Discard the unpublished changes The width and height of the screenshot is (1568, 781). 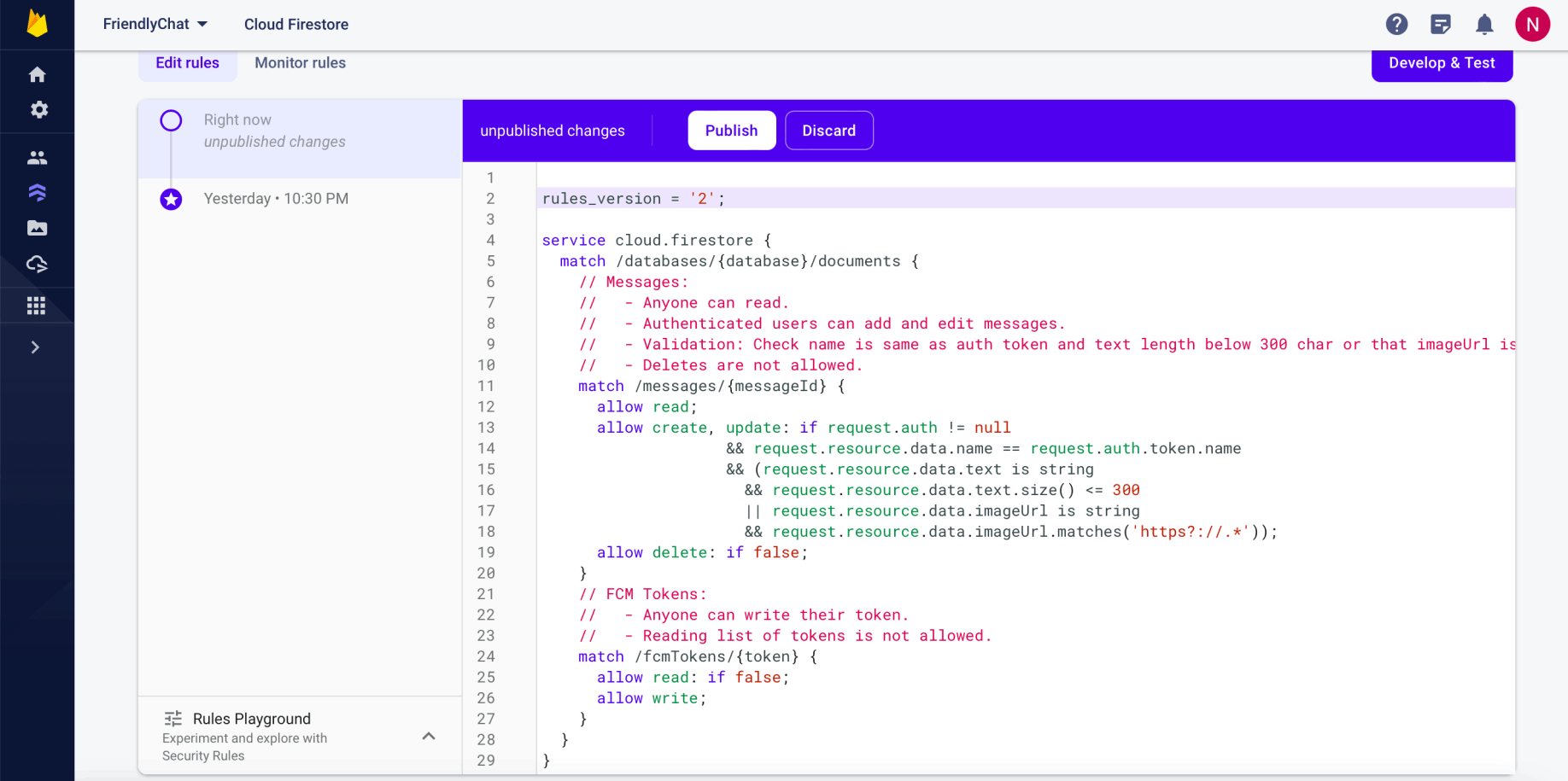(x=828, y=131)
